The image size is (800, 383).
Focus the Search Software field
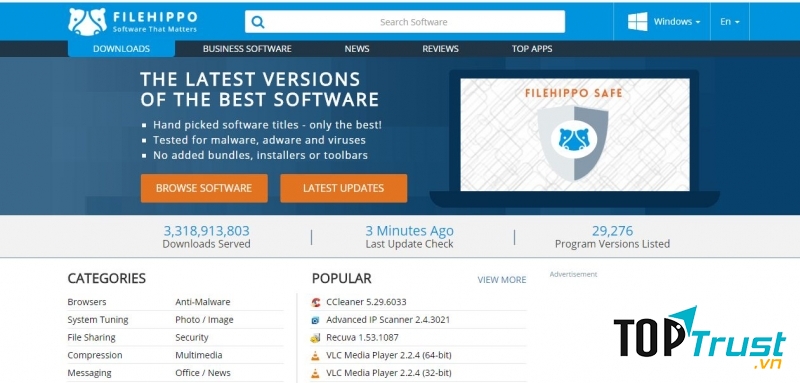pyautogui.click(x=405, y=22)
